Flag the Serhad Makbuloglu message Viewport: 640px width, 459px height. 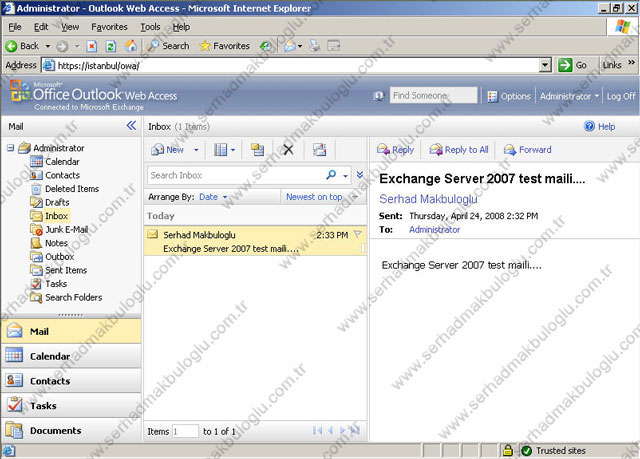click(358, 234)
